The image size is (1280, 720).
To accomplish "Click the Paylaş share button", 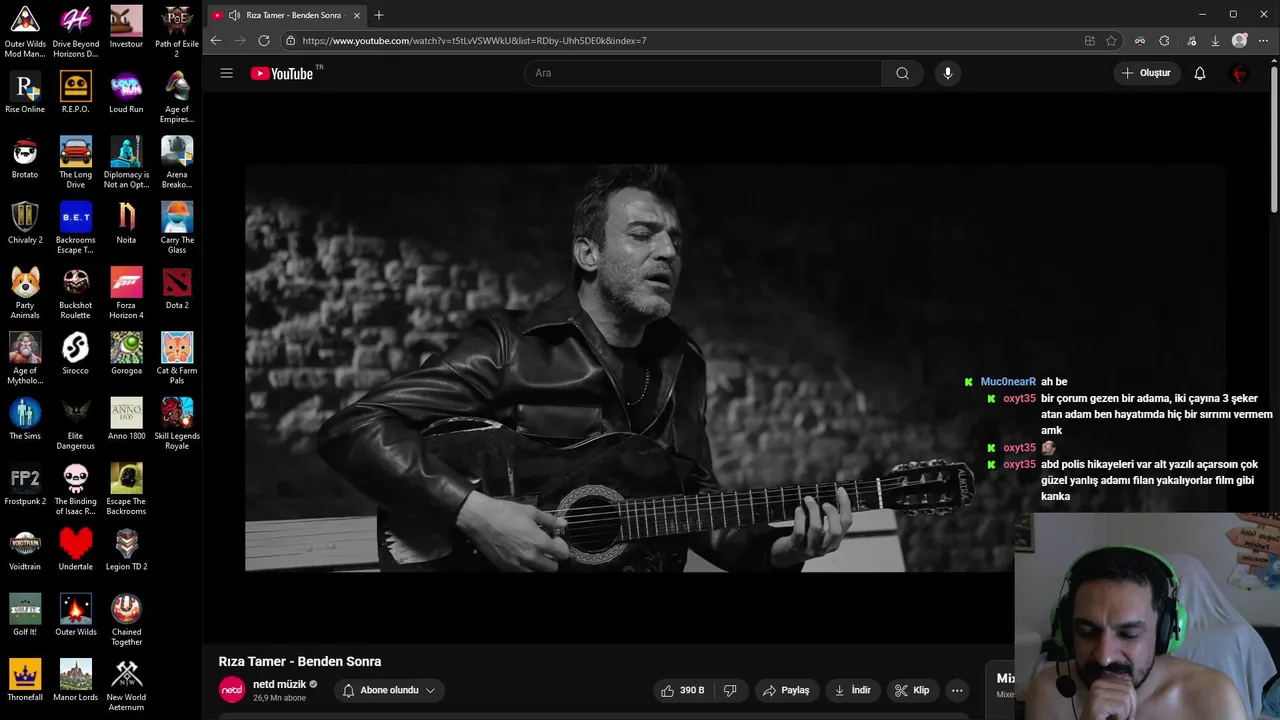I will click(x=785, y=690).
